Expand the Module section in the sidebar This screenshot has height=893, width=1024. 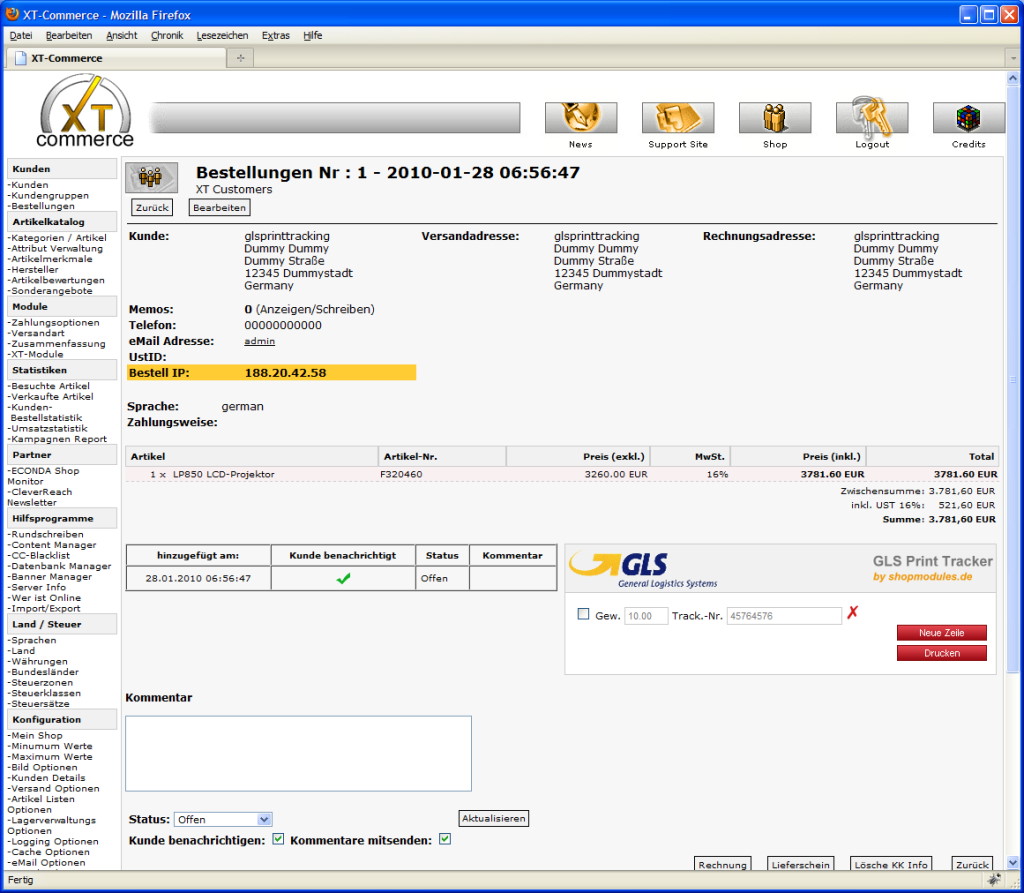[62, 305]
